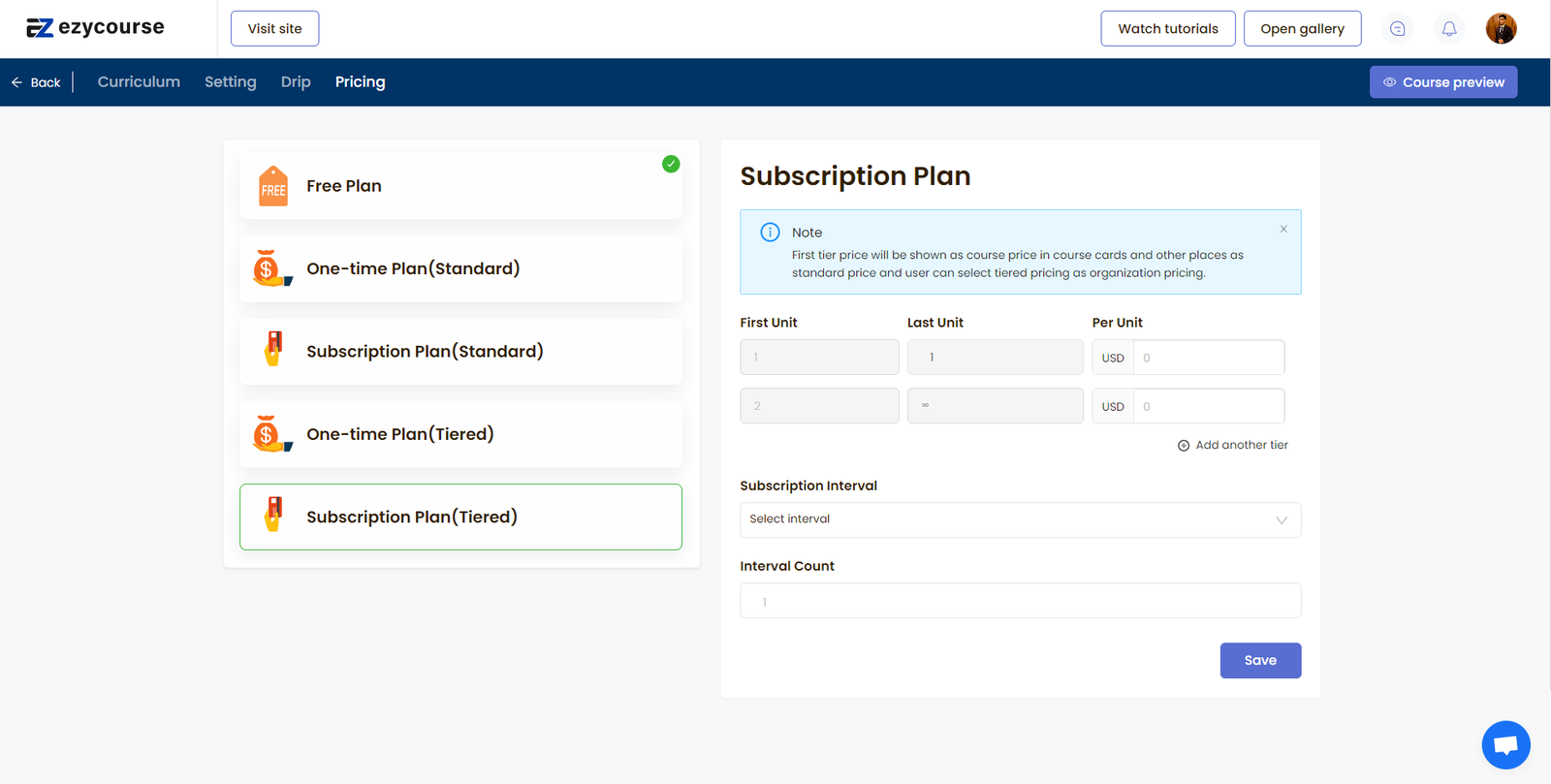Choose the Subscription Plan(Standard) option
Screen dimensions: 1551x784
460,352
